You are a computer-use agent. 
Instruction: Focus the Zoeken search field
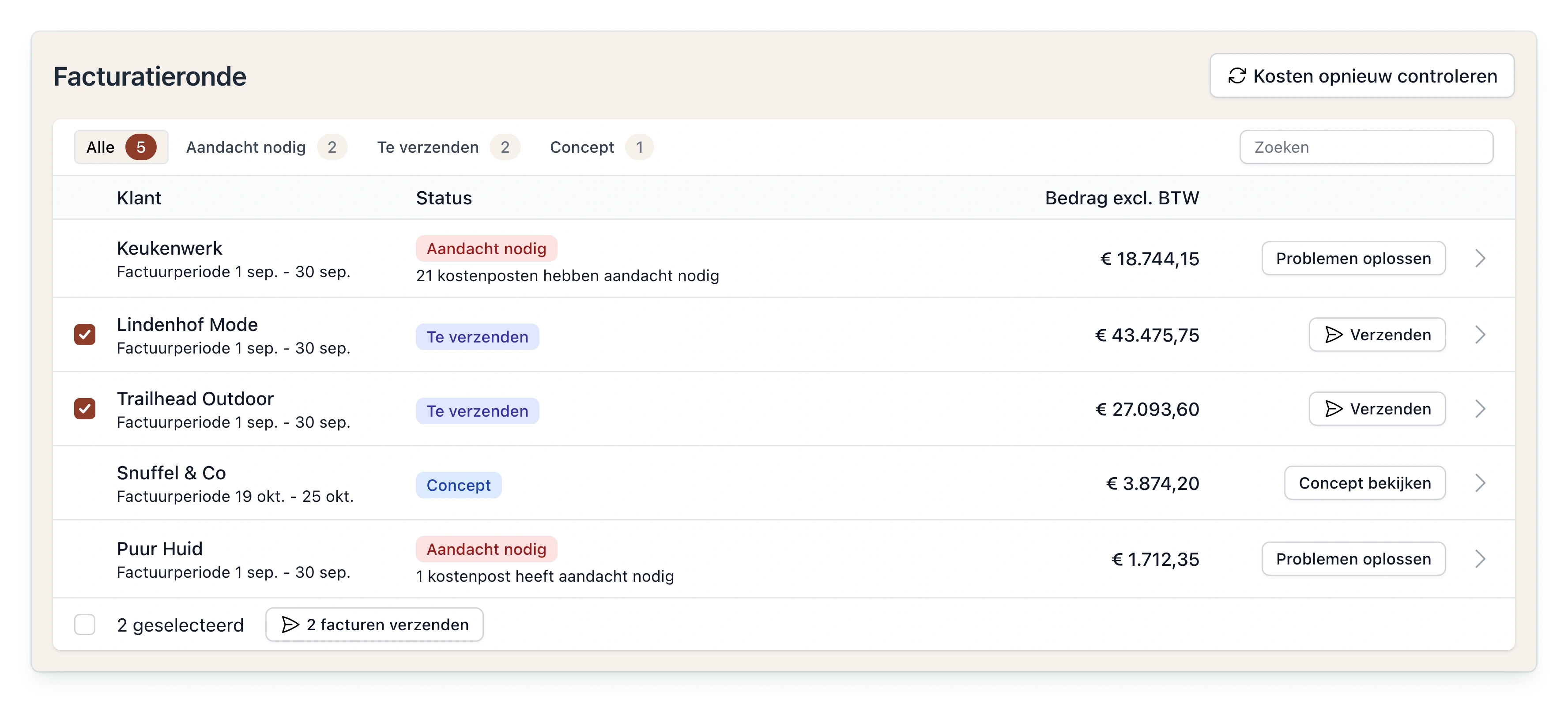coord(1366,147)
